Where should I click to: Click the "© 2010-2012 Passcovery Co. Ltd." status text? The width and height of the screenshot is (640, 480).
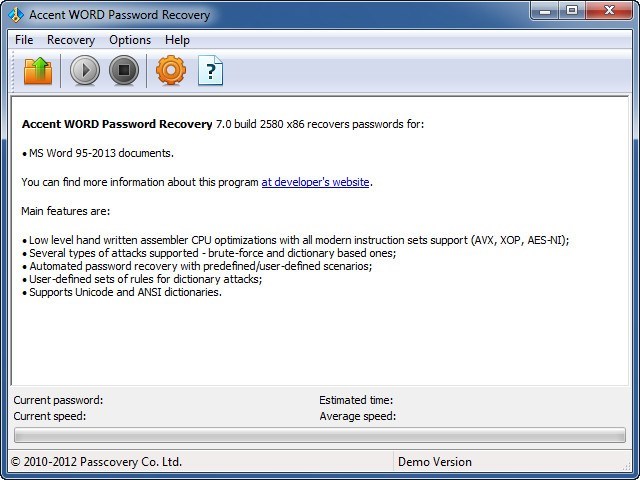click(96, 462)
